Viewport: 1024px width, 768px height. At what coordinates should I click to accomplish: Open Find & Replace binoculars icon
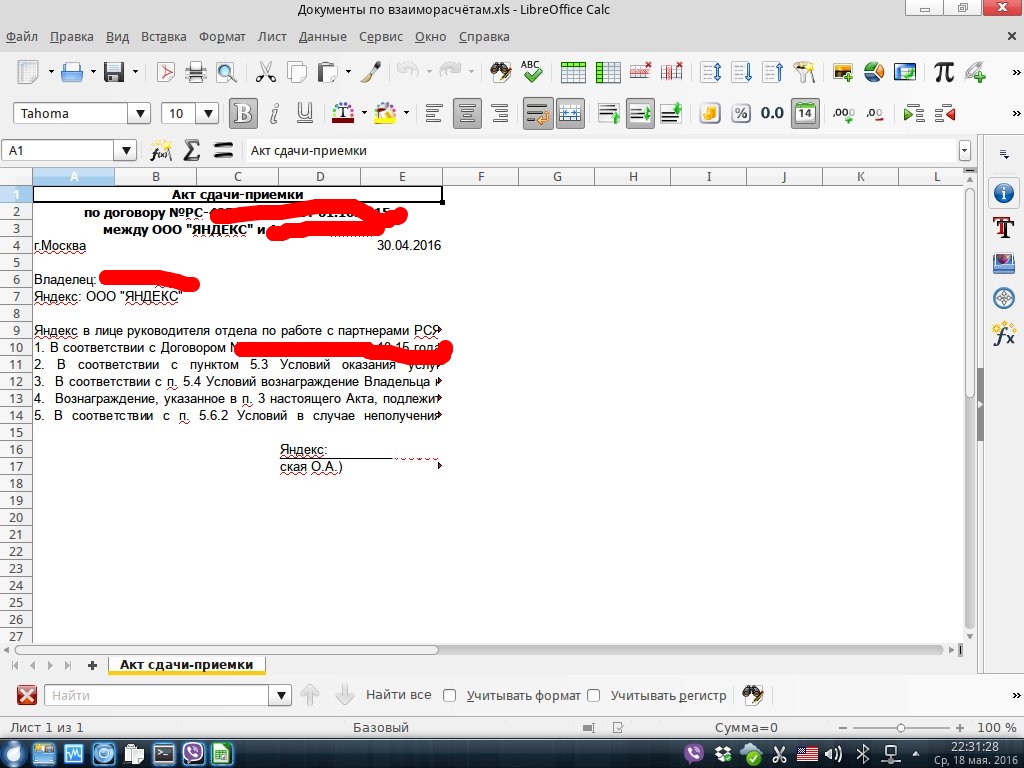click(x=501, y=72)
